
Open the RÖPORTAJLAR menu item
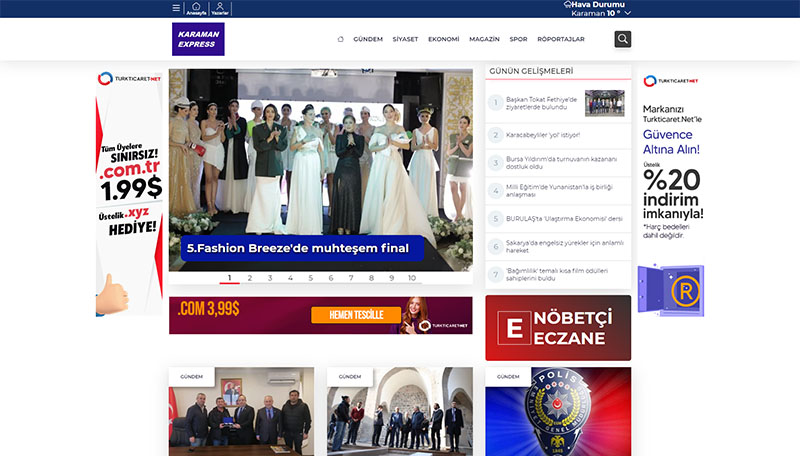coord(561,39)
